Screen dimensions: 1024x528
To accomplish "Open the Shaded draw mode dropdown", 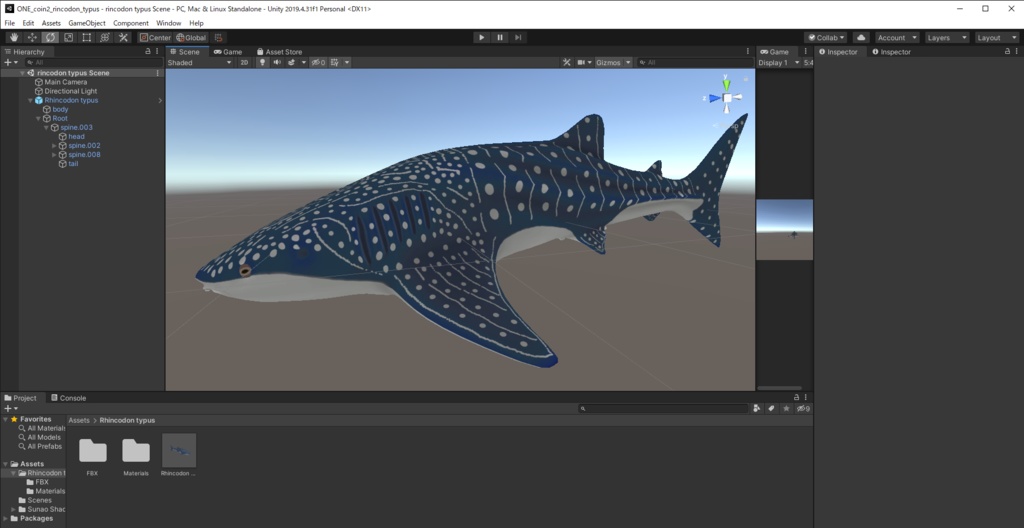I will pos(199,62).
